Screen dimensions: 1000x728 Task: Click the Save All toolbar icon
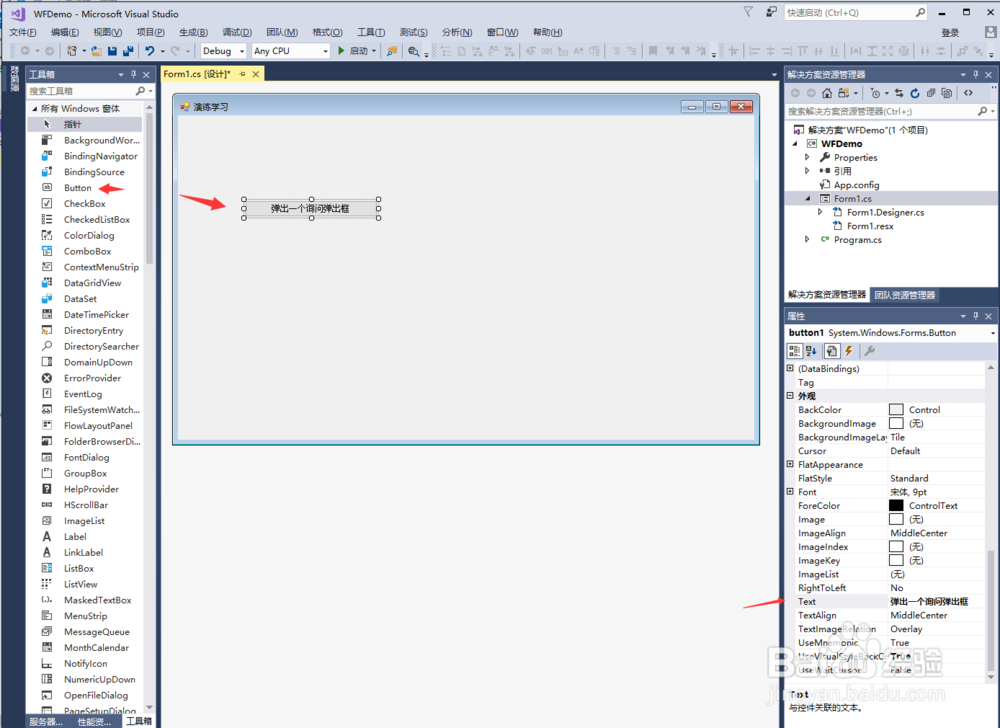click(128, 51)
